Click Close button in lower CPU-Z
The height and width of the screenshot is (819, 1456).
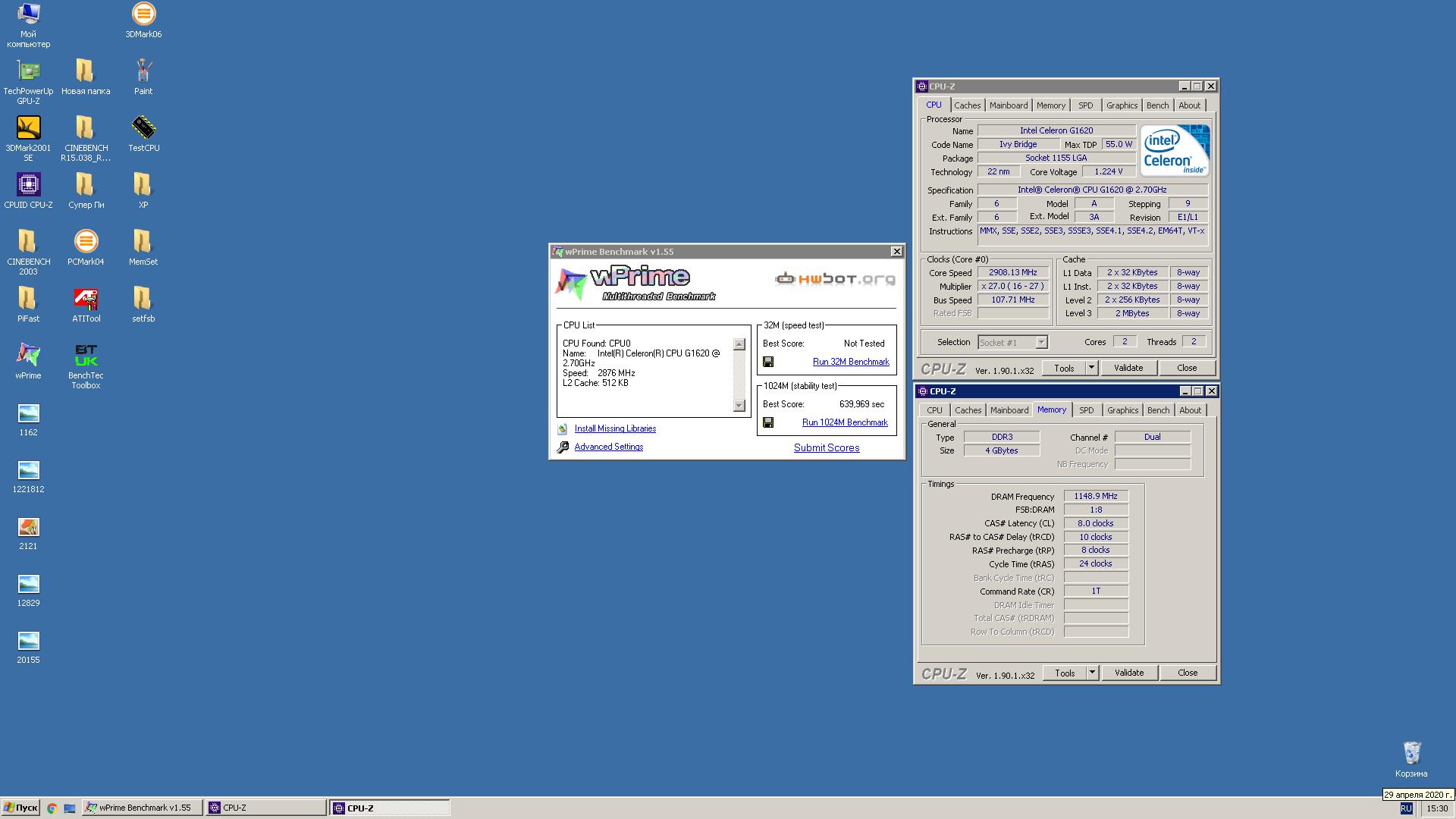click(x=1188, y=673)
